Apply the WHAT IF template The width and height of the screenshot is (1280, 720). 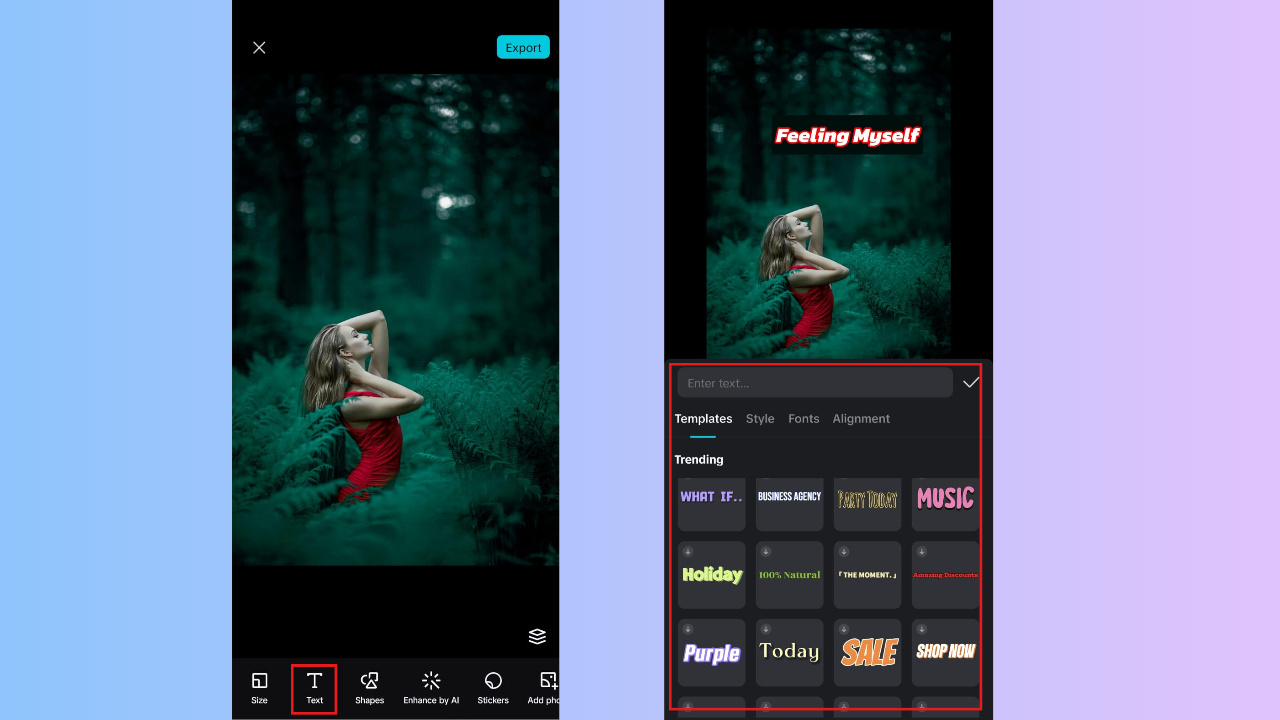coord(711,497)
